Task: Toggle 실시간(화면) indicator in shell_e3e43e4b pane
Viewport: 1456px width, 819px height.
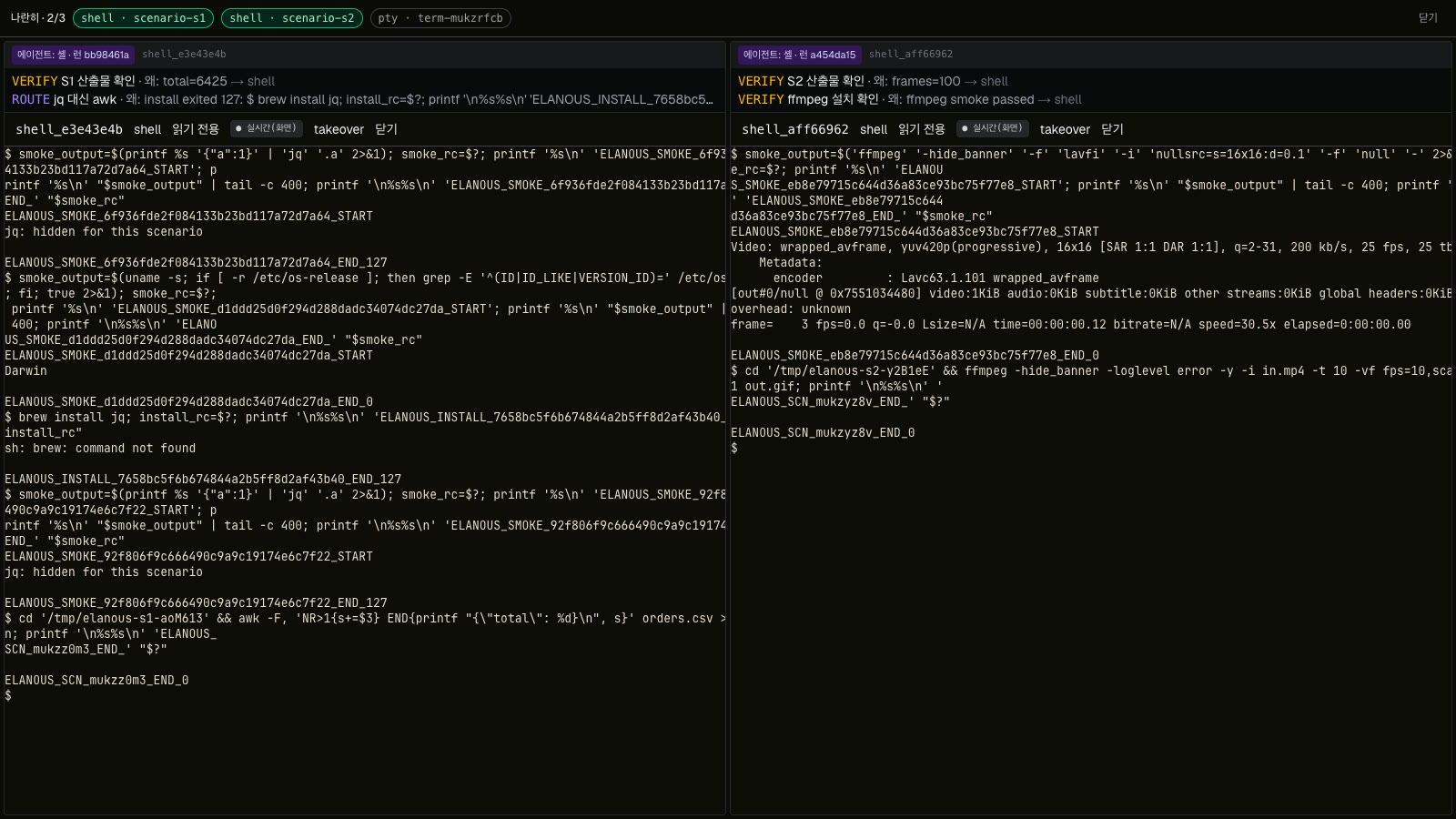Action: point(266,128)
